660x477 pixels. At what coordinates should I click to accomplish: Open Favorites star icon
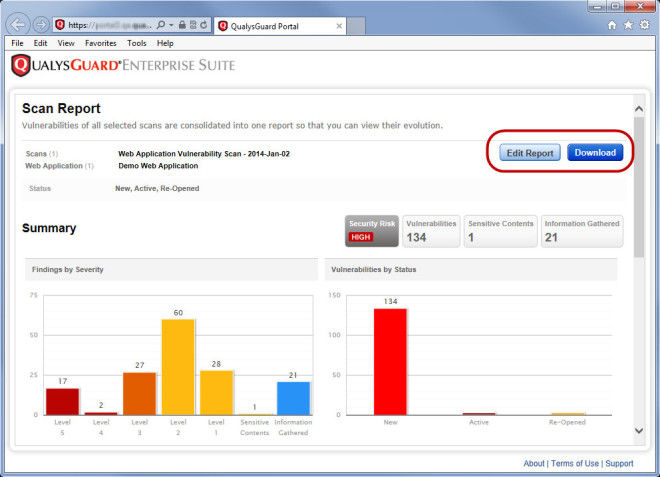pos(628,25)
